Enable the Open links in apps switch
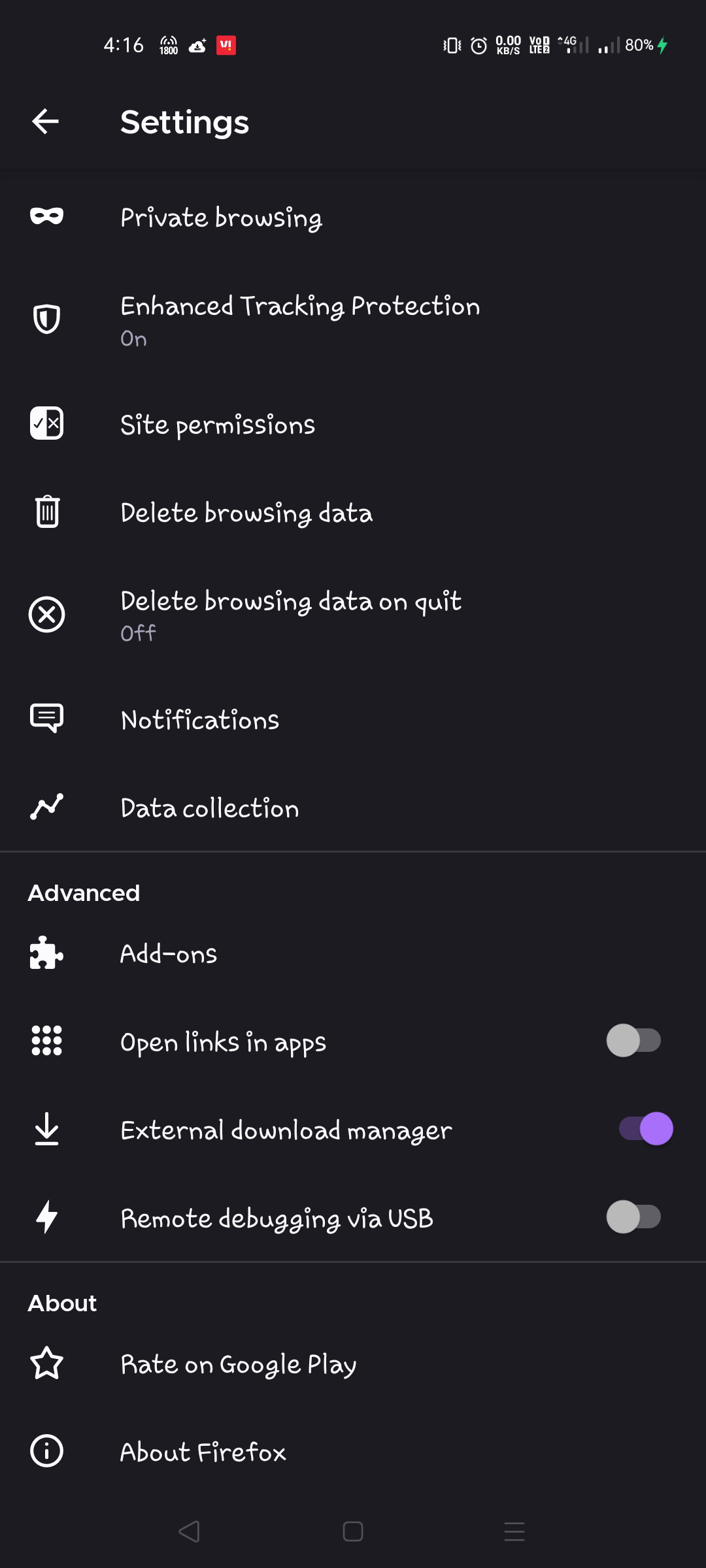This screenshot has height=1568, width=706. (633, 1040)
